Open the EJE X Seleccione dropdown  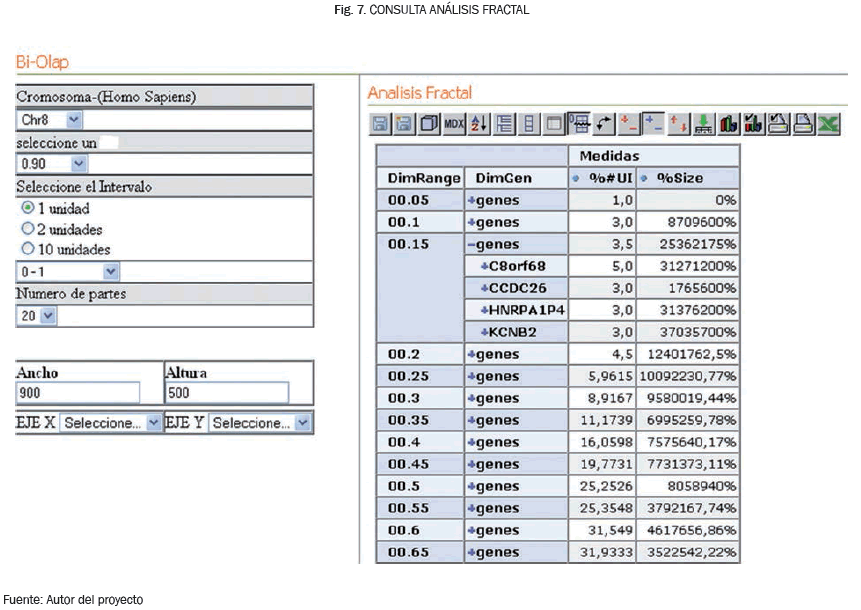152,423
